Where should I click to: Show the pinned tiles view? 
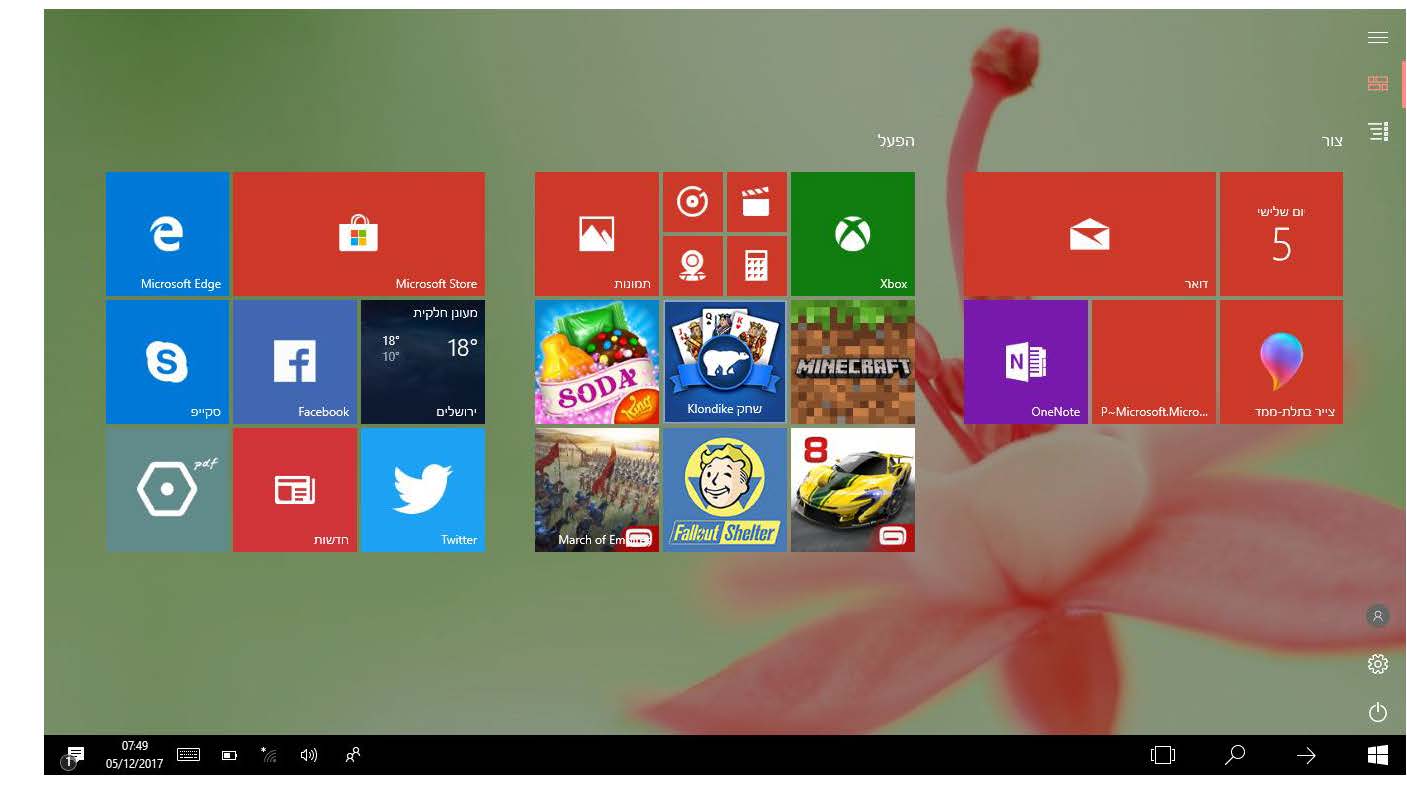tap(1378, 84)
